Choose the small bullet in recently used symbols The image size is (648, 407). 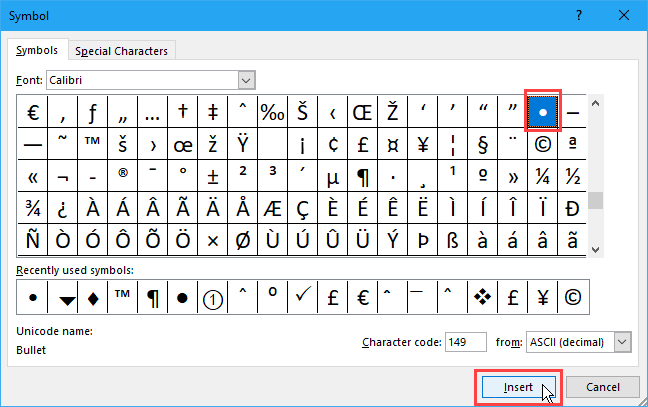33,297
